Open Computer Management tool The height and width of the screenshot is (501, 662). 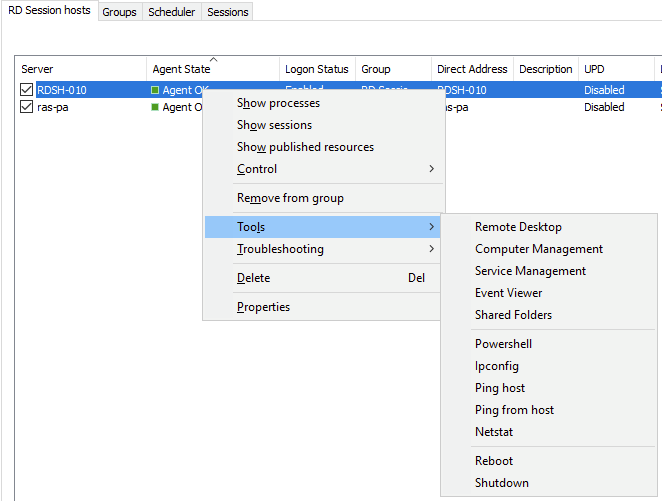[x=549, y=249]
